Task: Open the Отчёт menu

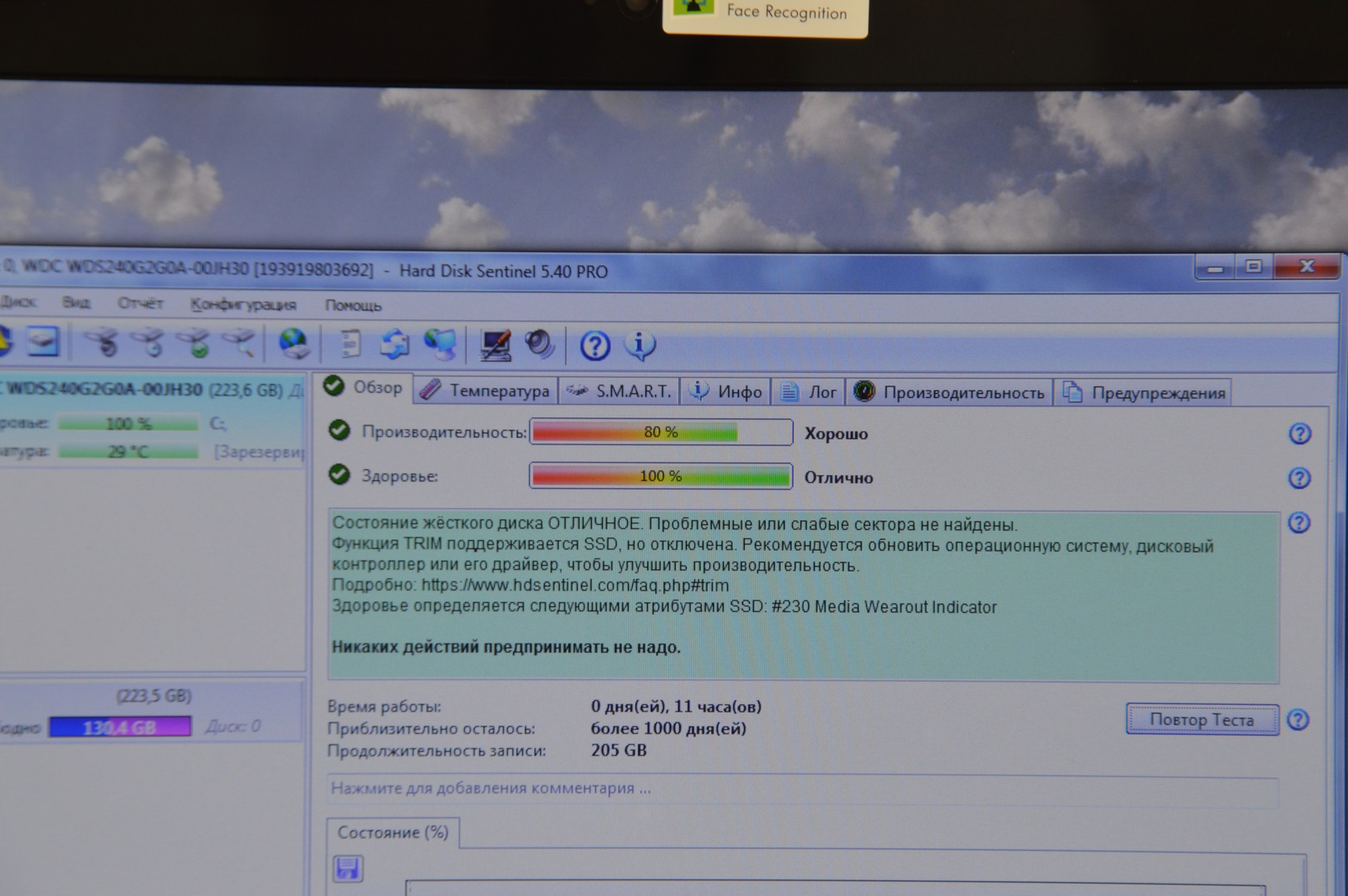Action: tap(140, 304)
